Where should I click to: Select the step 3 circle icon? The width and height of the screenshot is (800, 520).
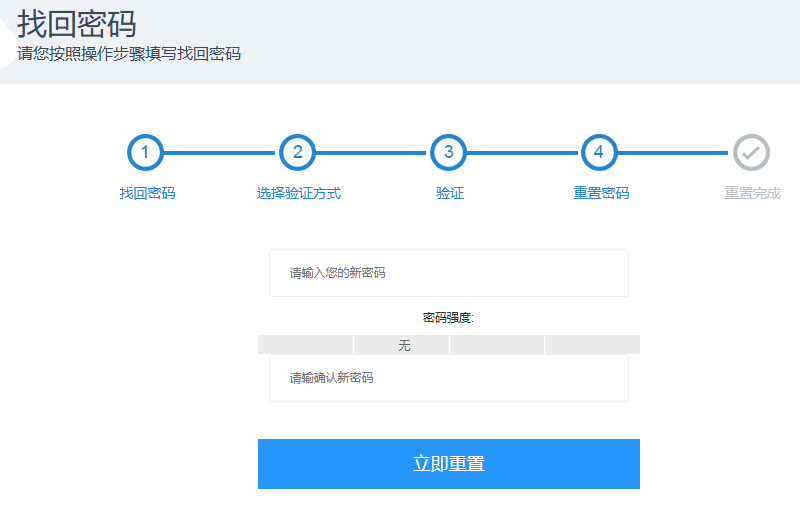(x=448, y=153)
